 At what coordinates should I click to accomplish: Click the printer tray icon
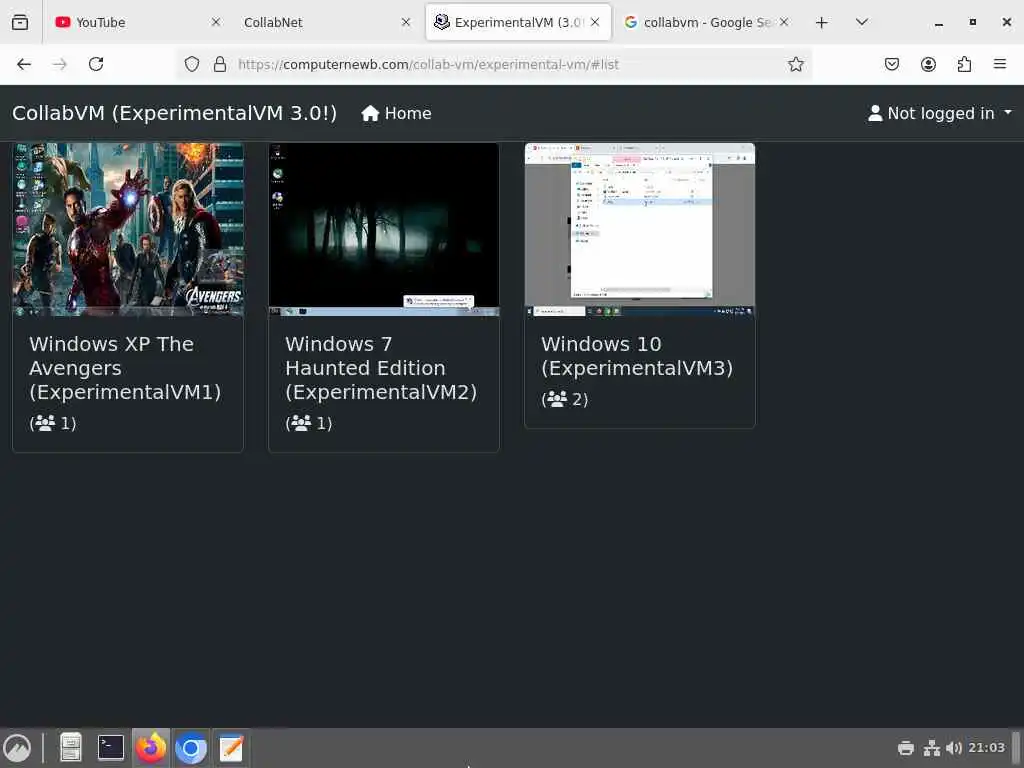pyautogui.click(x=906, y=748)
